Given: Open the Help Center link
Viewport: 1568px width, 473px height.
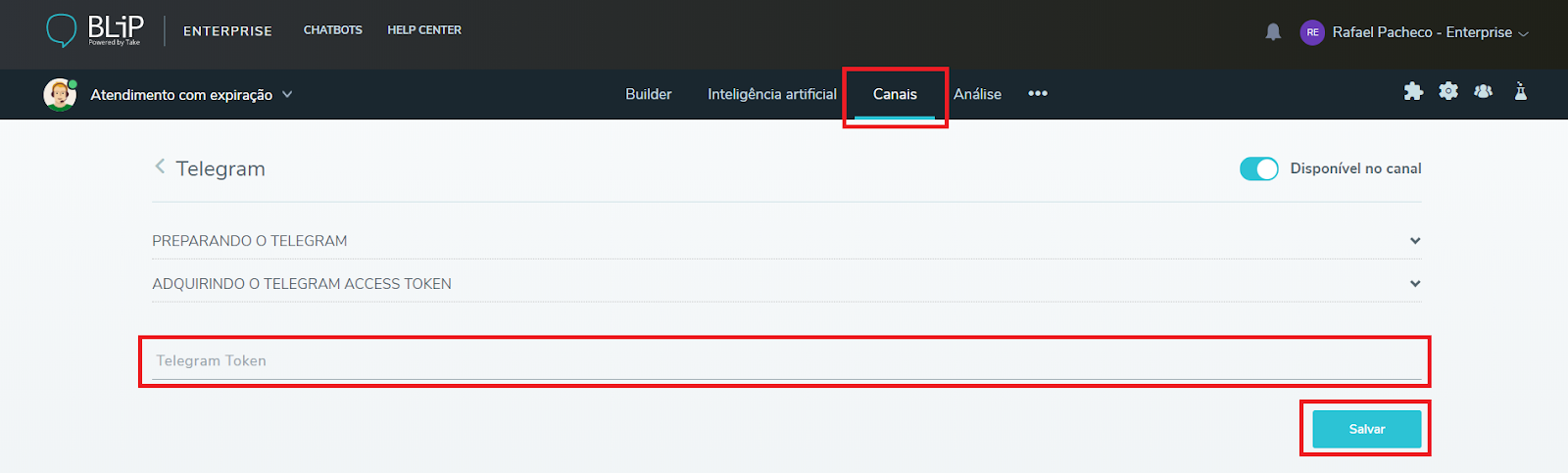Looking at the screenshot, I should [x=424, y=30].
